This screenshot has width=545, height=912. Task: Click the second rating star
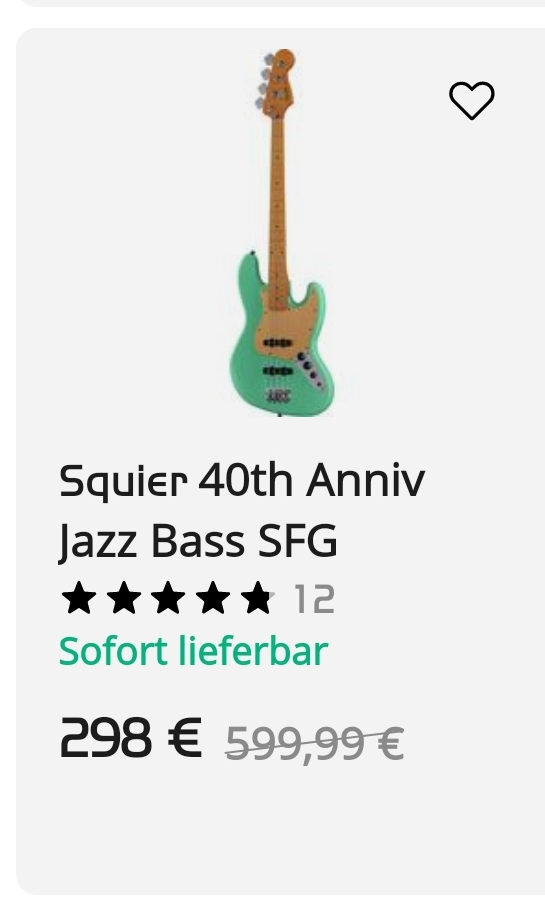(123, 598)
